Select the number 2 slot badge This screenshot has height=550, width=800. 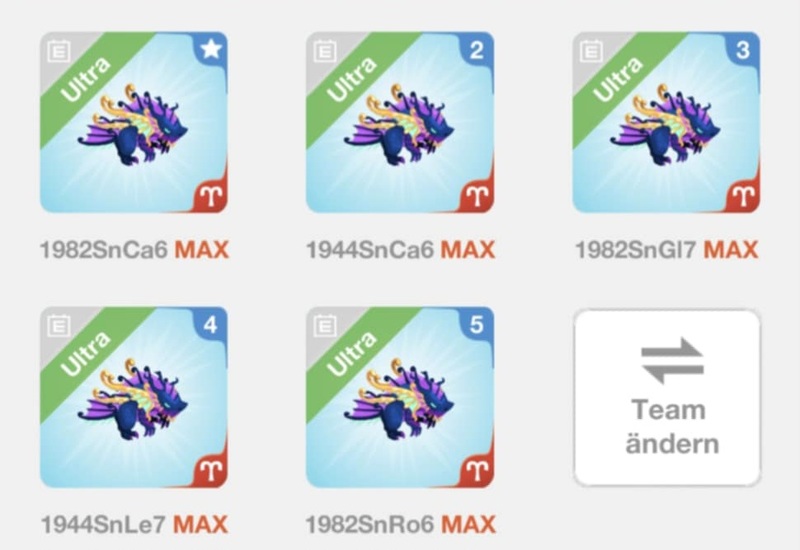477,50
